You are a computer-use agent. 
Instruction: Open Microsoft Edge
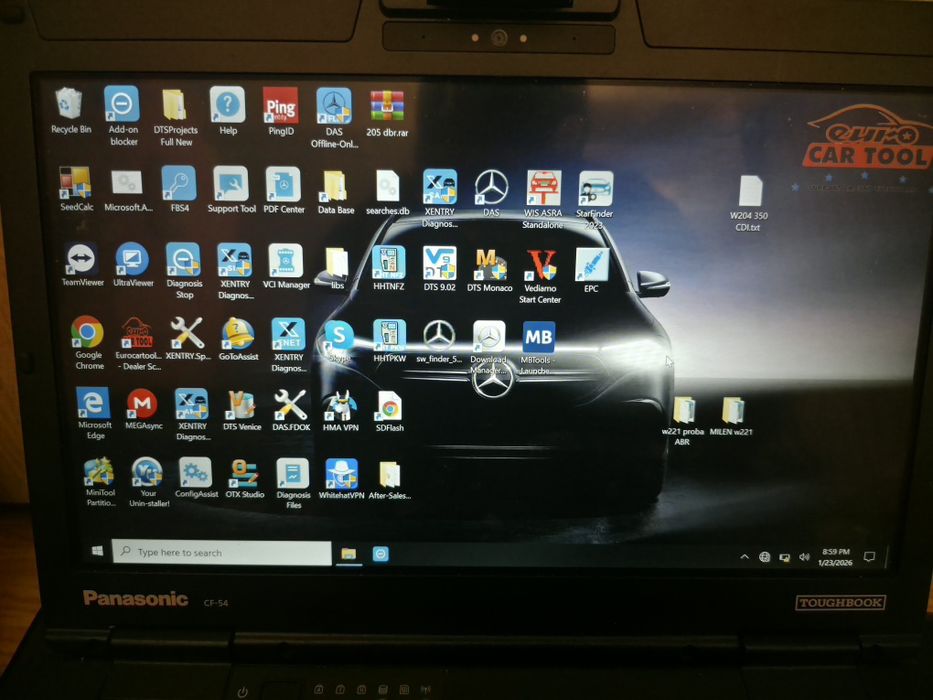pos(93,403)
